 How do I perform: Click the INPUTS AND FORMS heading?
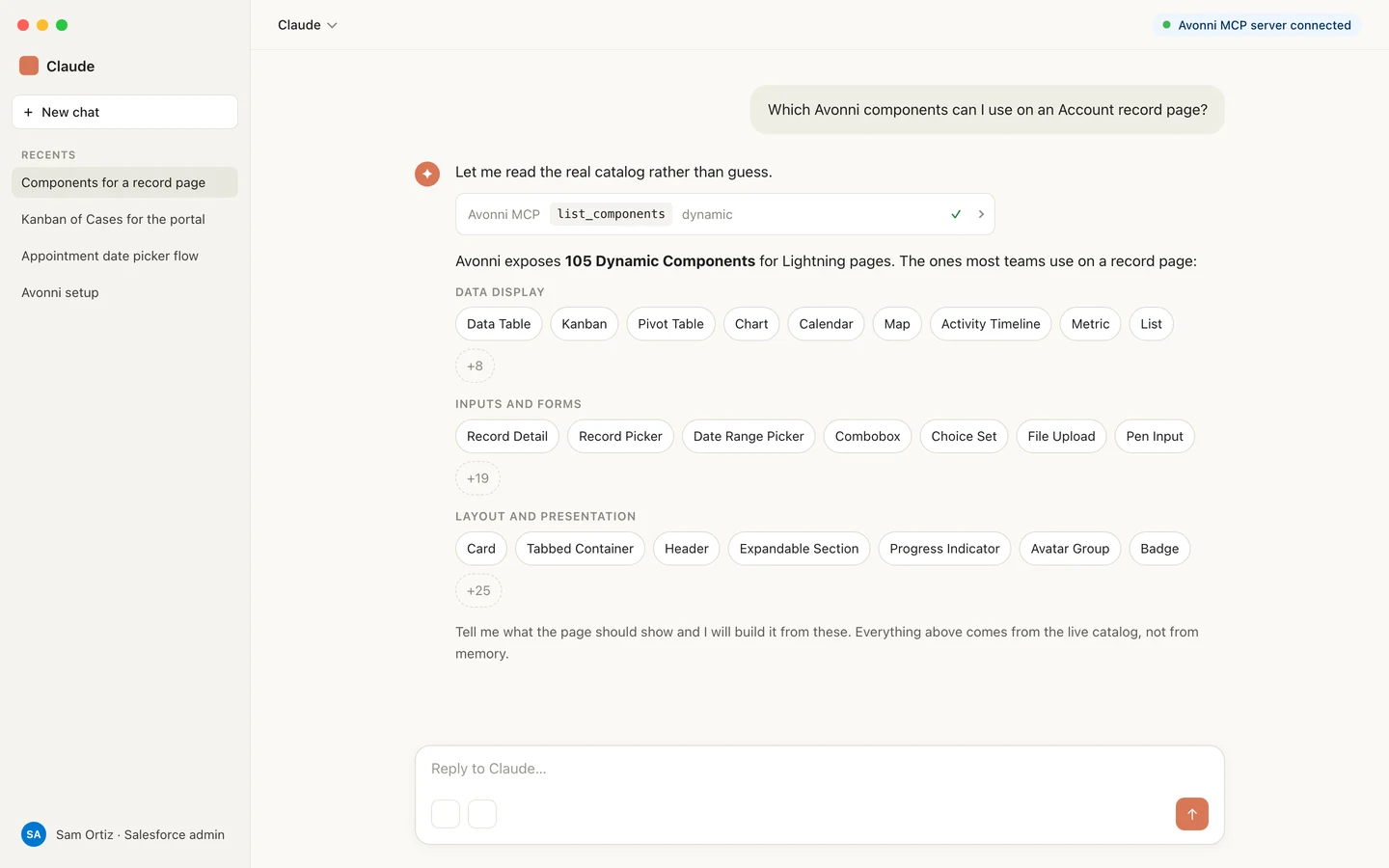[518, 404]
